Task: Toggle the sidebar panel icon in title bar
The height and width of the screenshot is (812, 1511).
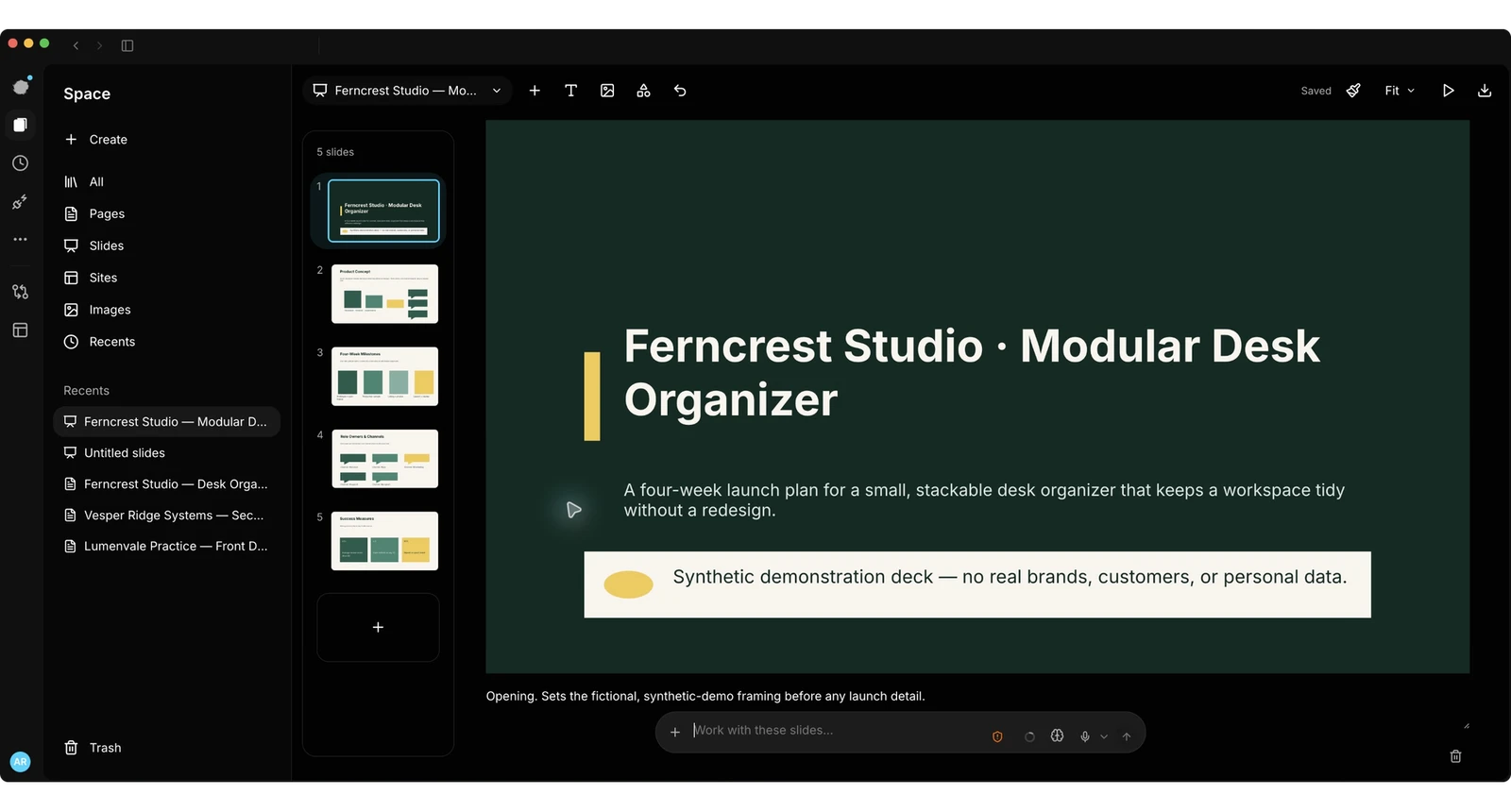Action: pos(127,45)
